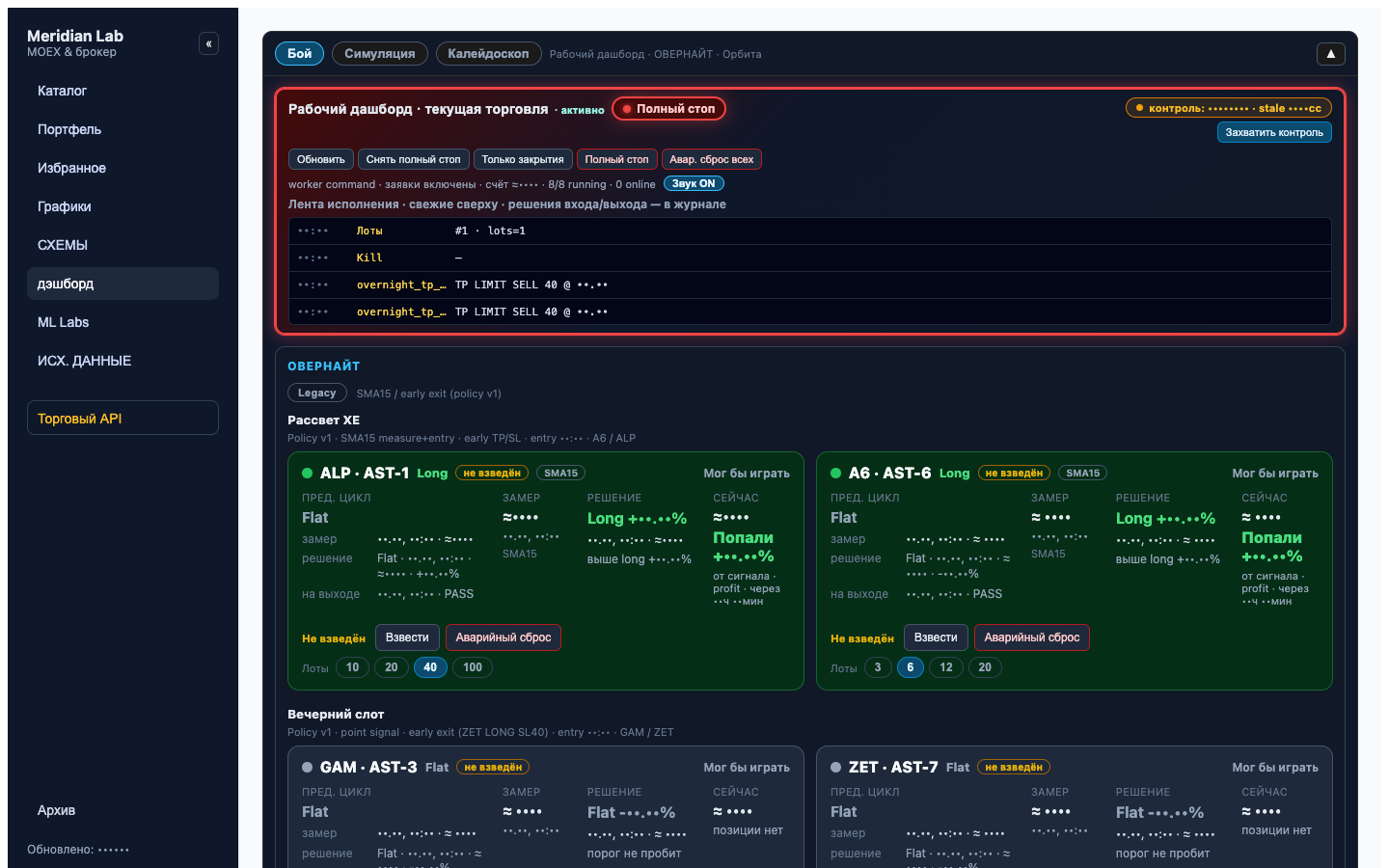Image resolution: width=1389 pixels, height=868 pixels.
Task: Select 100 lots on the ALP card
Action: (473, 667)
